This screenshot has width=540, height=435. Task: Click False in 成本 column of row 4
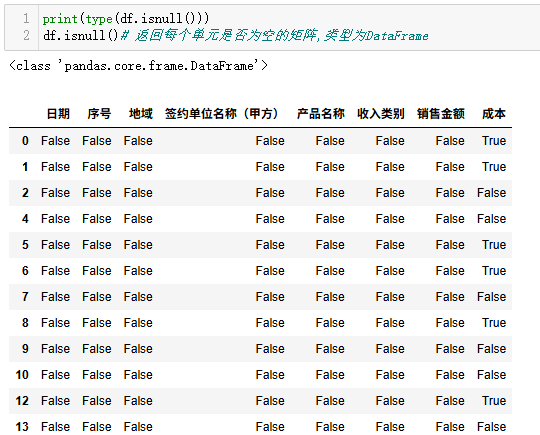coord(491,219)
